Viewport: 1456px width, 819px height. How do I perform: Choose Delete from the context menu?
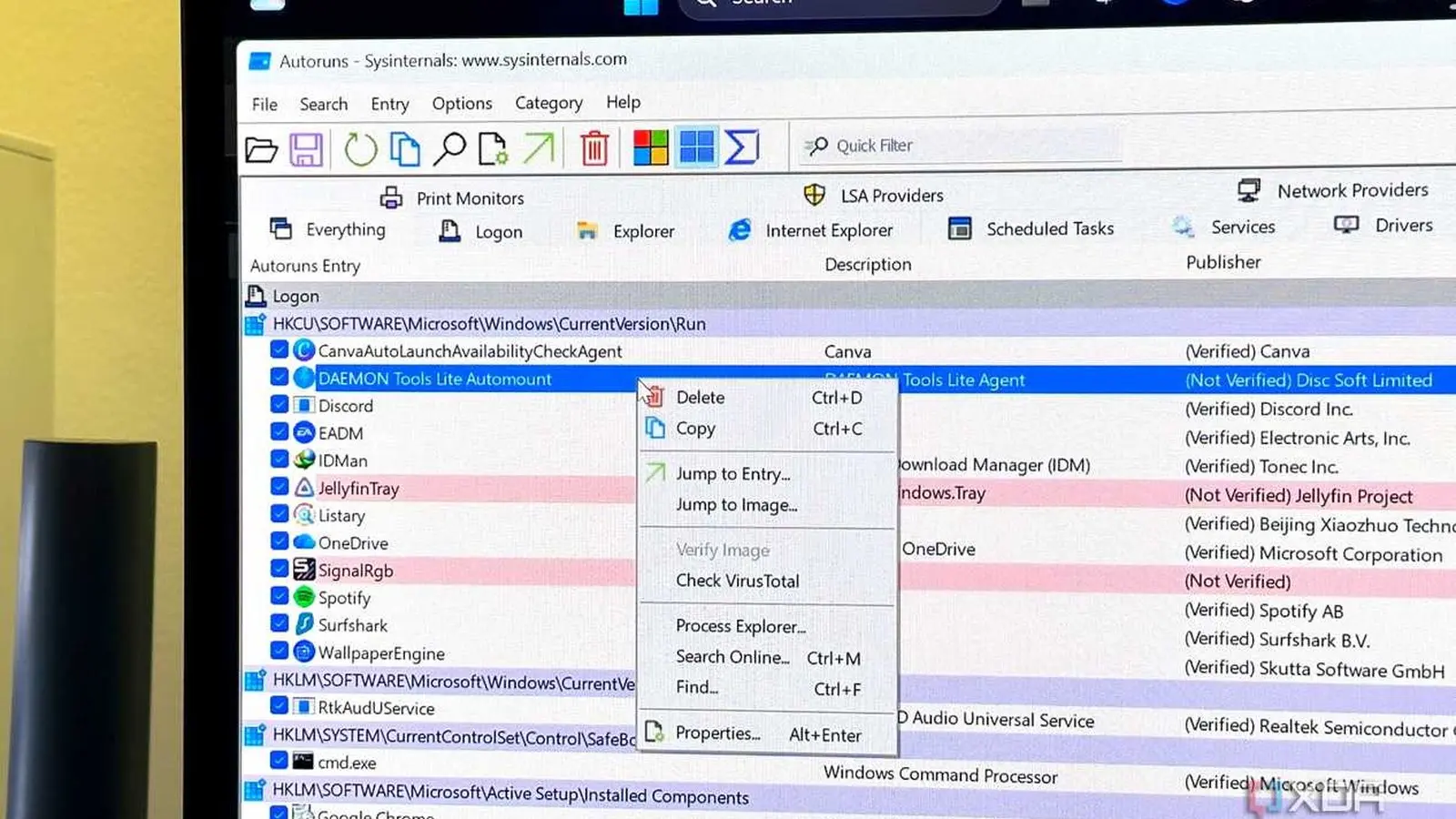click(x=766, y=398)
